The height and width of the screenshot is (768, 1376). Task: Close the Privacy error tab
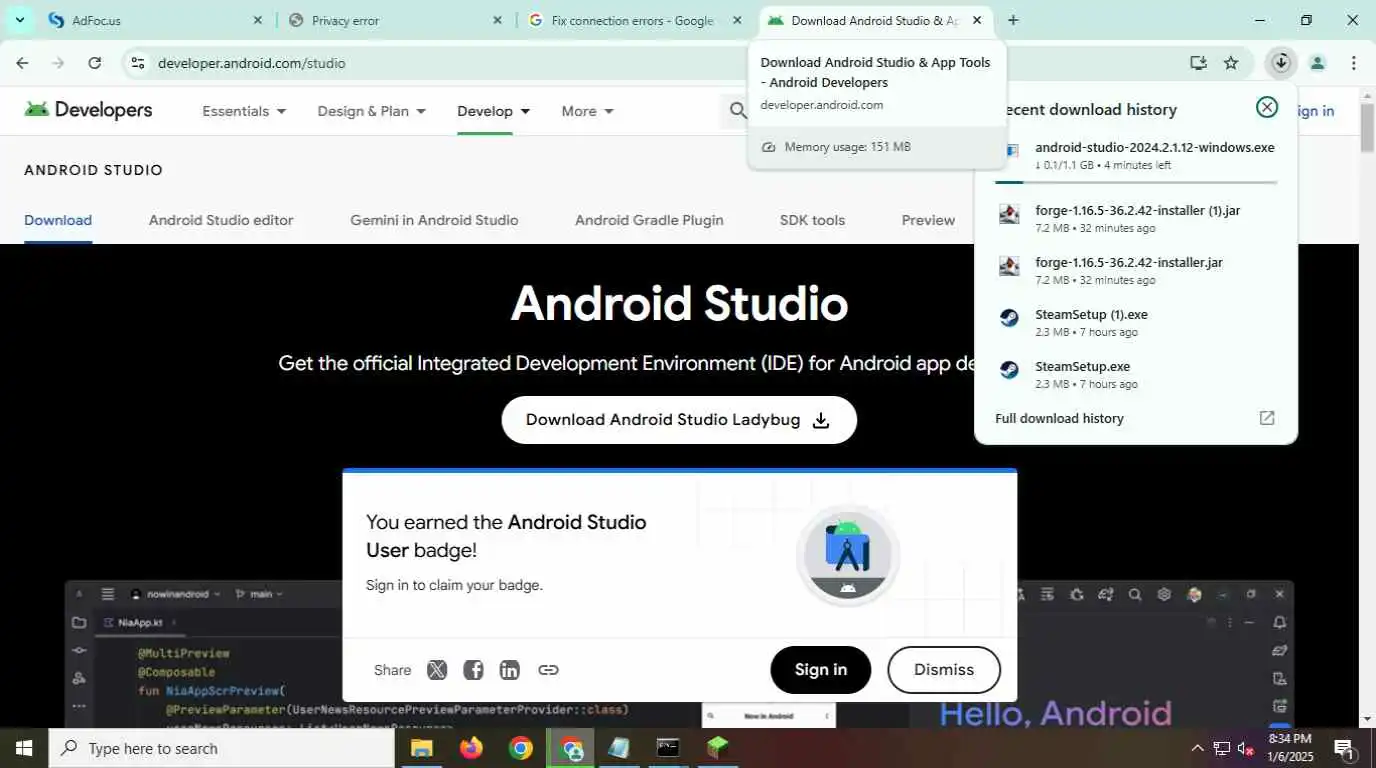click(497, 20)
